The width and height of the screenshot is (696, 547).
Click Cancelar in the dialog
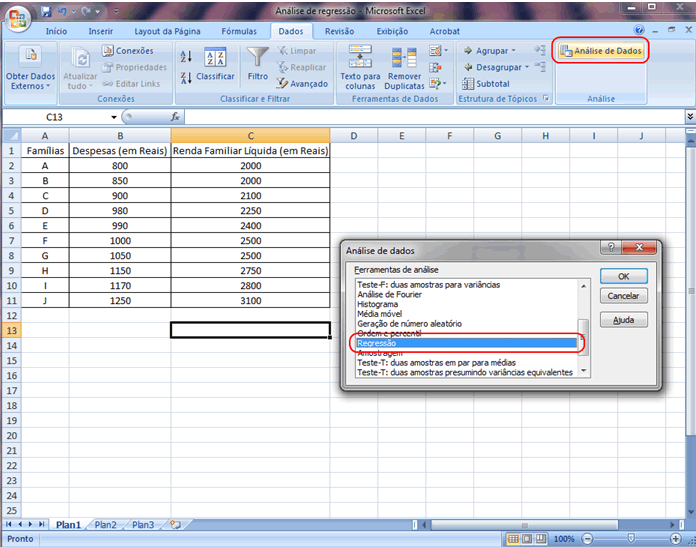coord(623,296)
